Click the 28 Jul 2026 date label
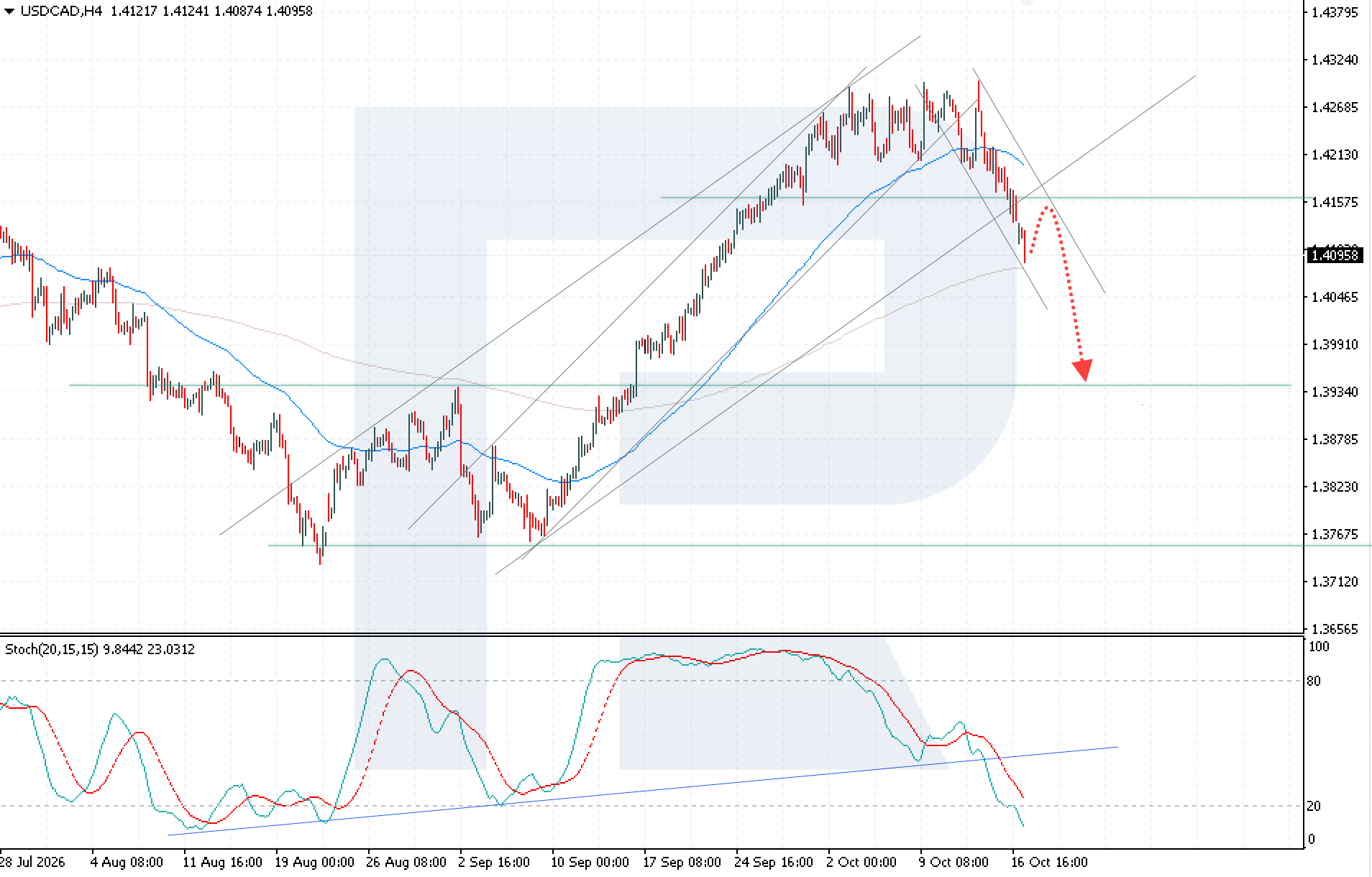The image size is (1372, 877). pos(32,862)
